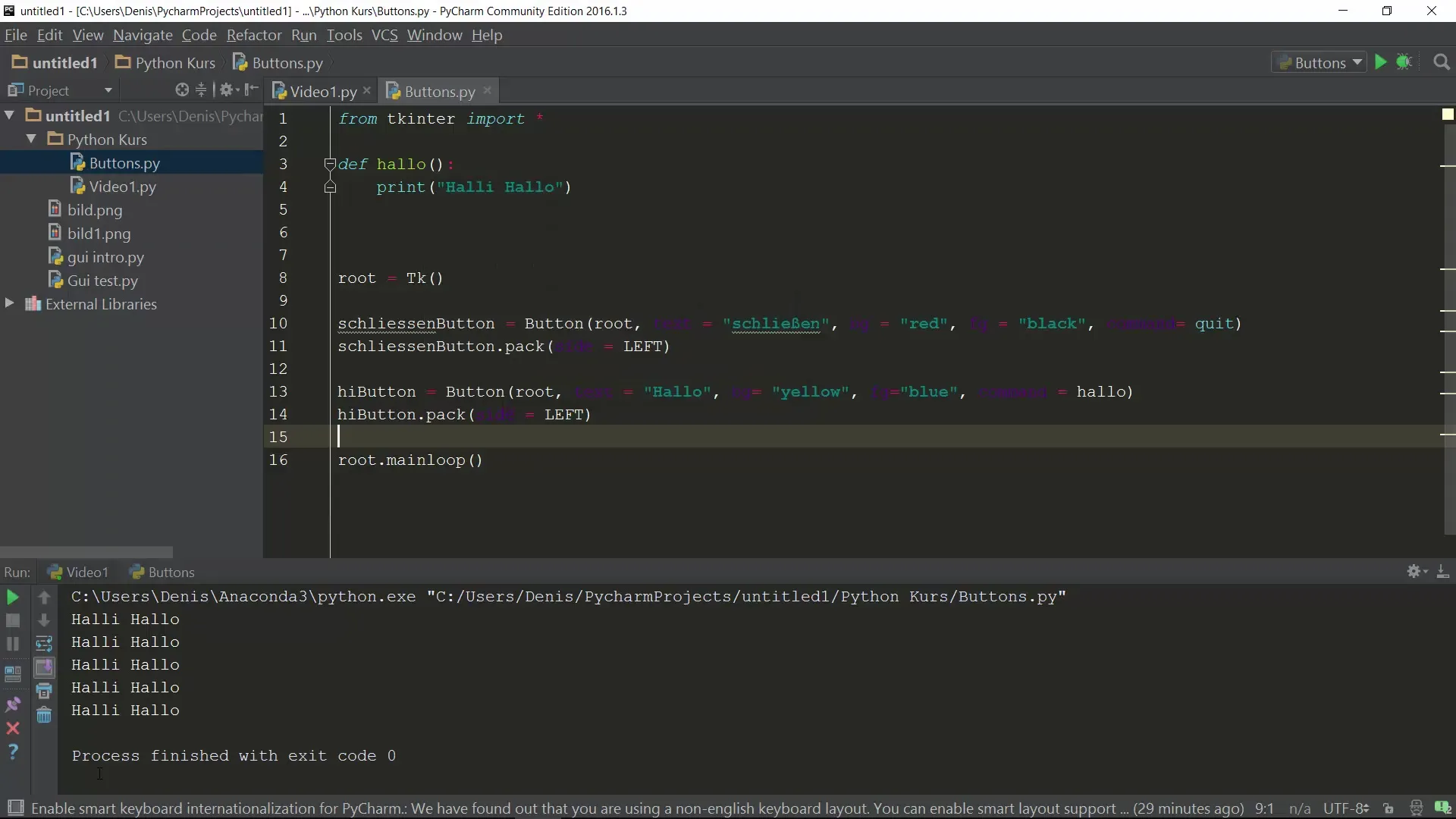The image size is (1456, 819).
Task: Rerun Buttons with the Run panel play icon
Action: (13, 598)
